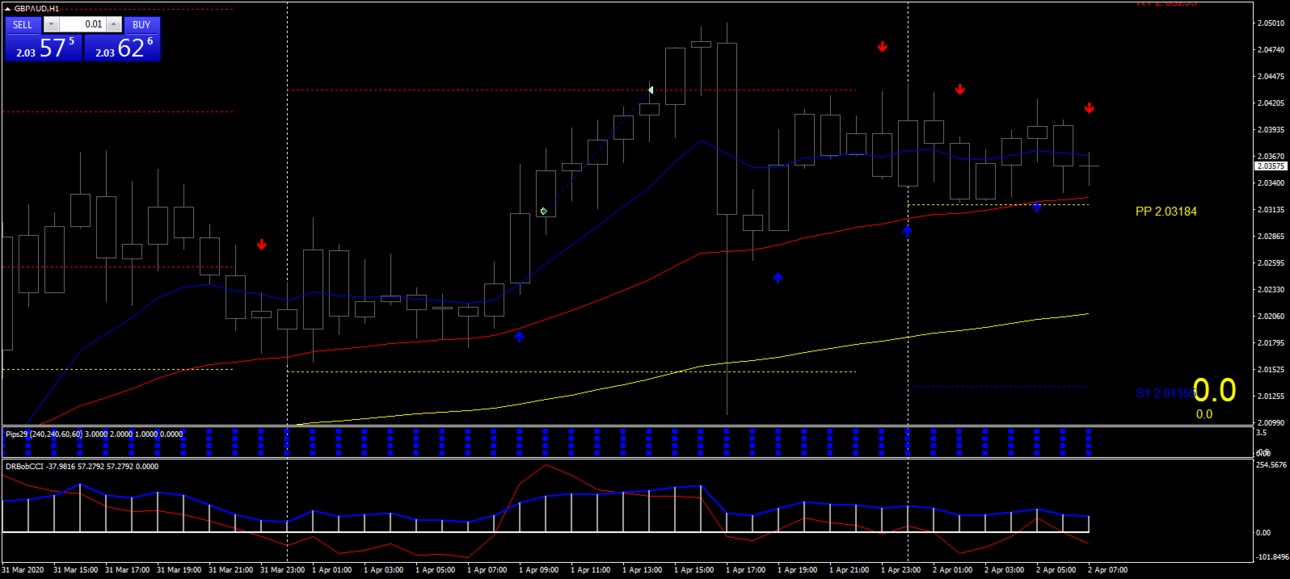The image size is (1290, 579).
Task: Click the 1 Apr 09:00 time label
Action: 540,570
